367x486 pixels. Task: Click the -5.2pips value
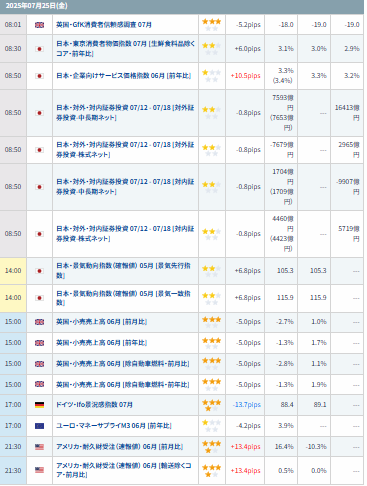[248, 25]
